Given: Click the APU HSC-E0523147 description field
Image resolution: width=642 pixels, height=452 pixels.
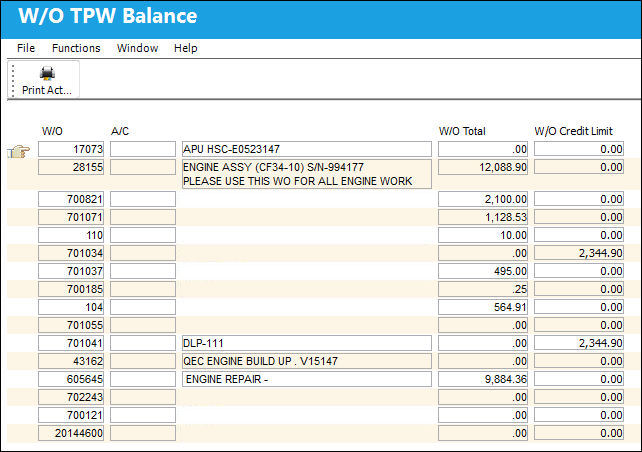Looking at the screenshot, I should [x=307, y=149].
